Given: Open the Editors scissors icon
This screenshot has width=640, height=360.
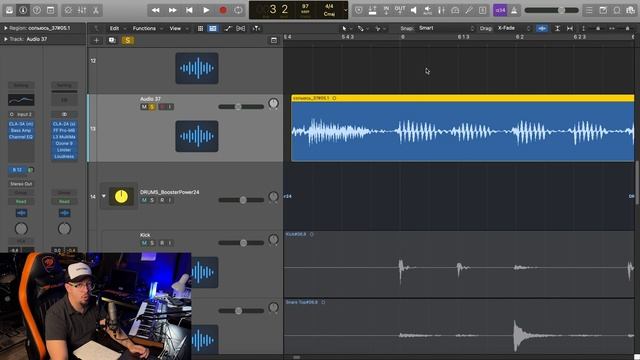Looking at the screenshot, I should 96,10.
